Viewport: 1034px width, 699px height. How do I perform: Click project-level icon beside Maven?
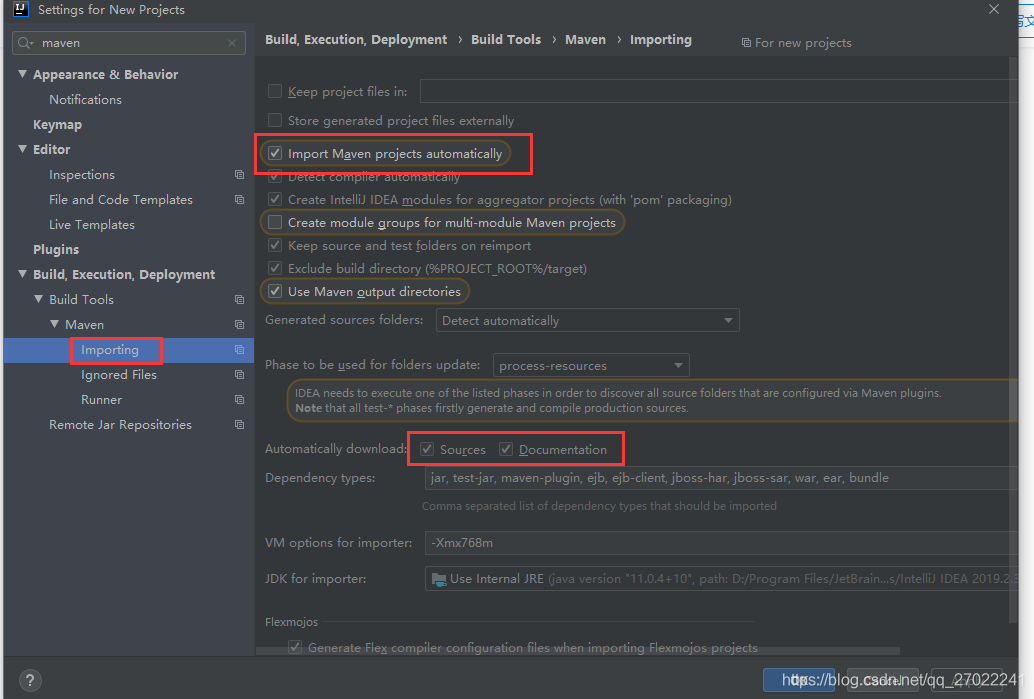(239, 325)
